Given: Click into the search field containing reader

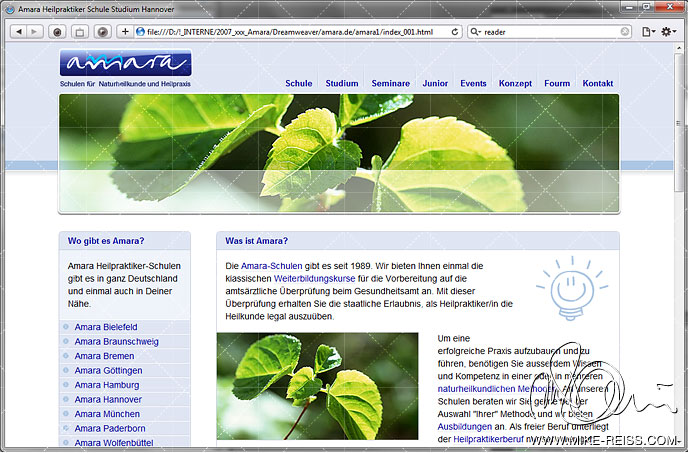Looking at the screenshot, I should [x=551, y=32].
